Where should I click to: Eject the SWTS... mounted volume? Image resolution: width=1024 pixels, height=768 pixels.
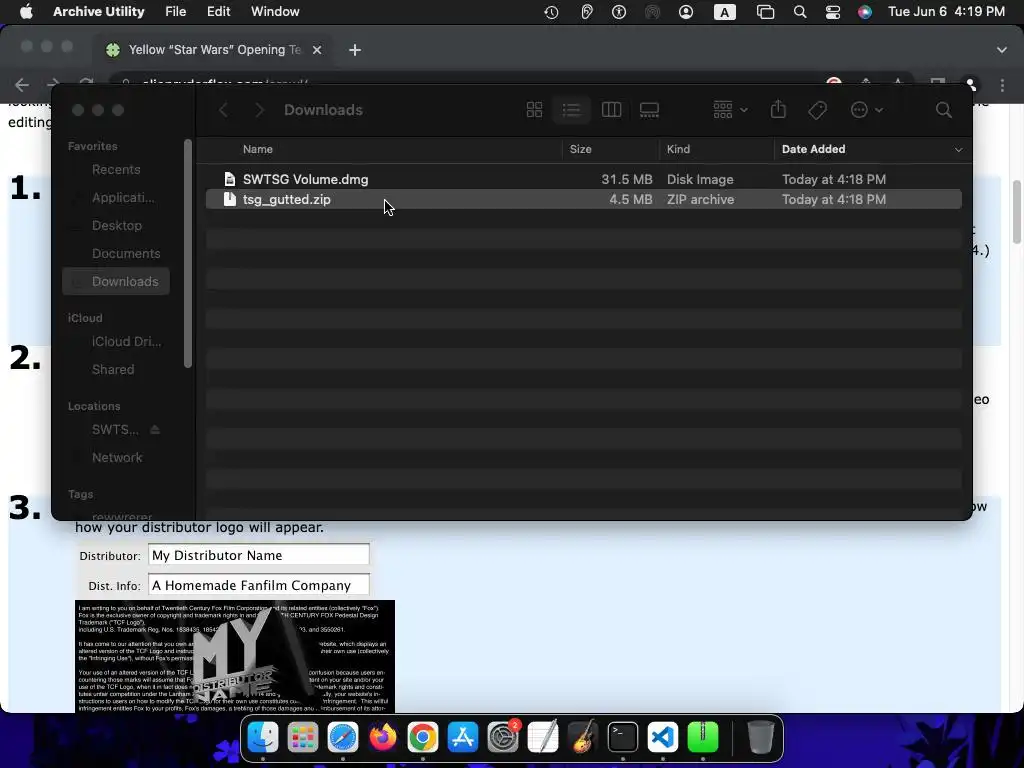(155, 430)
